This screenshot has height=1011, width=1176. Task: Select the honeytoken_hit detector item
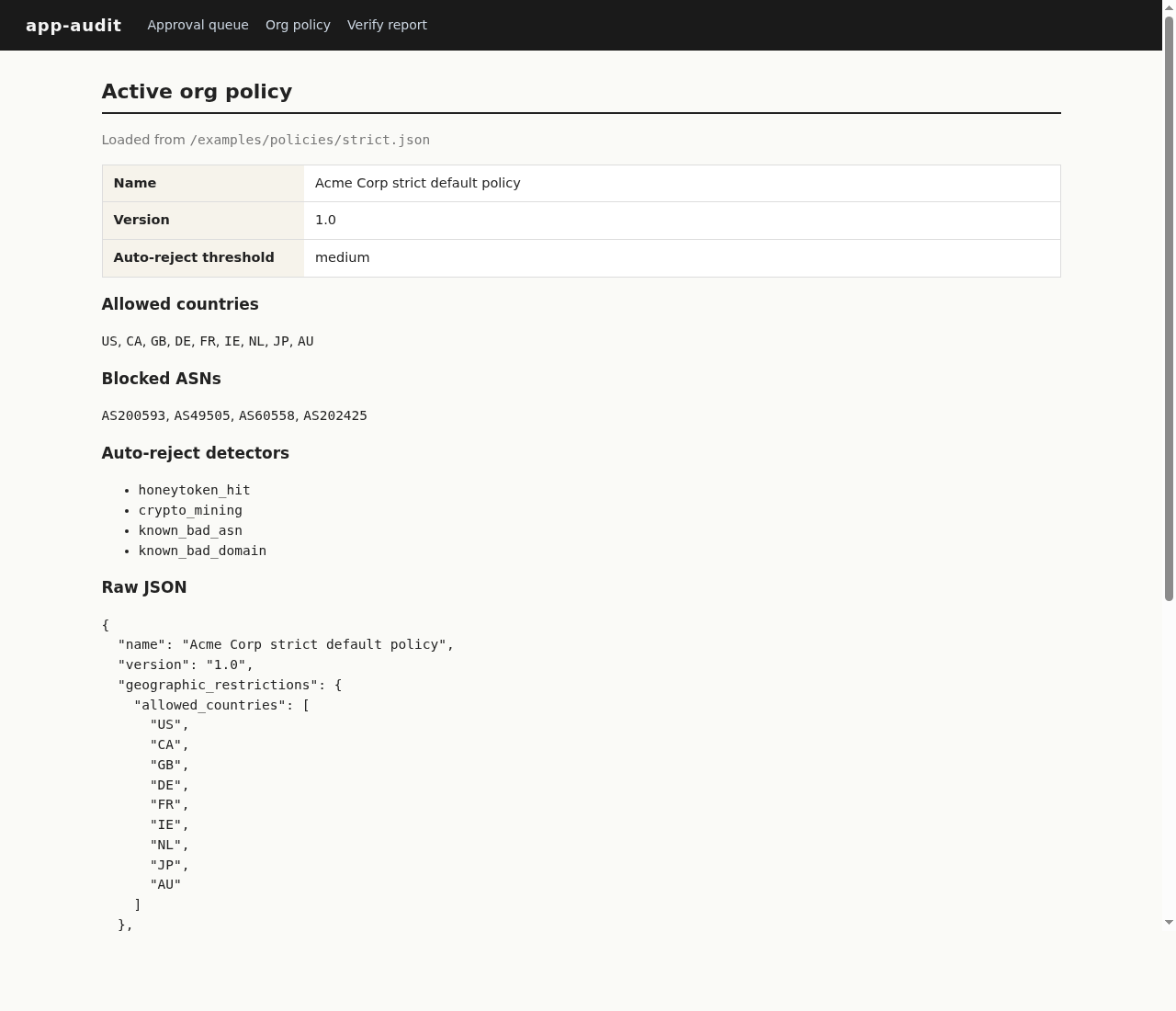click(x=194, y=490)
